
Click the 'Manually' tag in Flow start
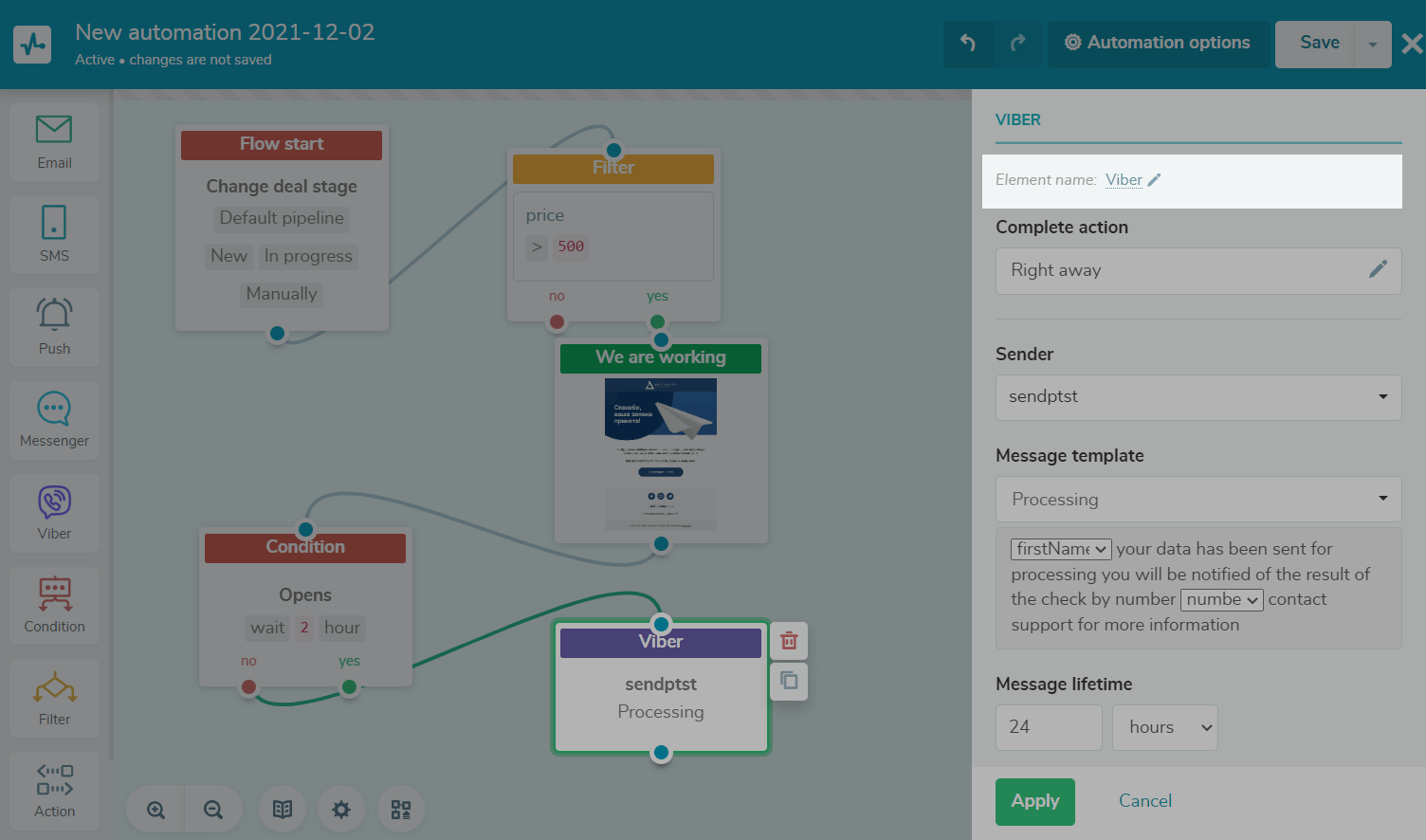[282, 294]
